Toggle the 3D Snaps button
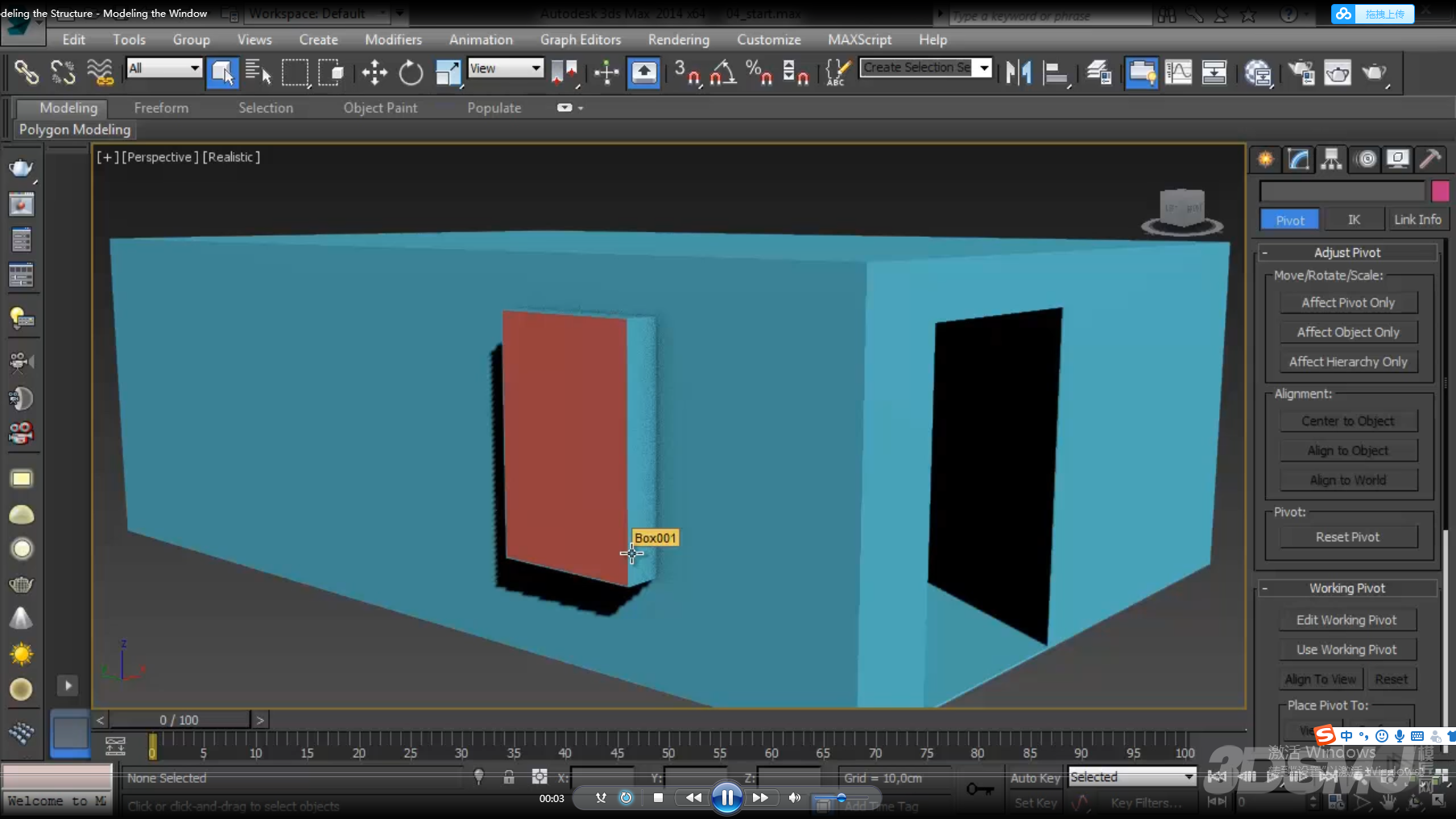This screenshot has height=819, width=1456. point(686,72)
